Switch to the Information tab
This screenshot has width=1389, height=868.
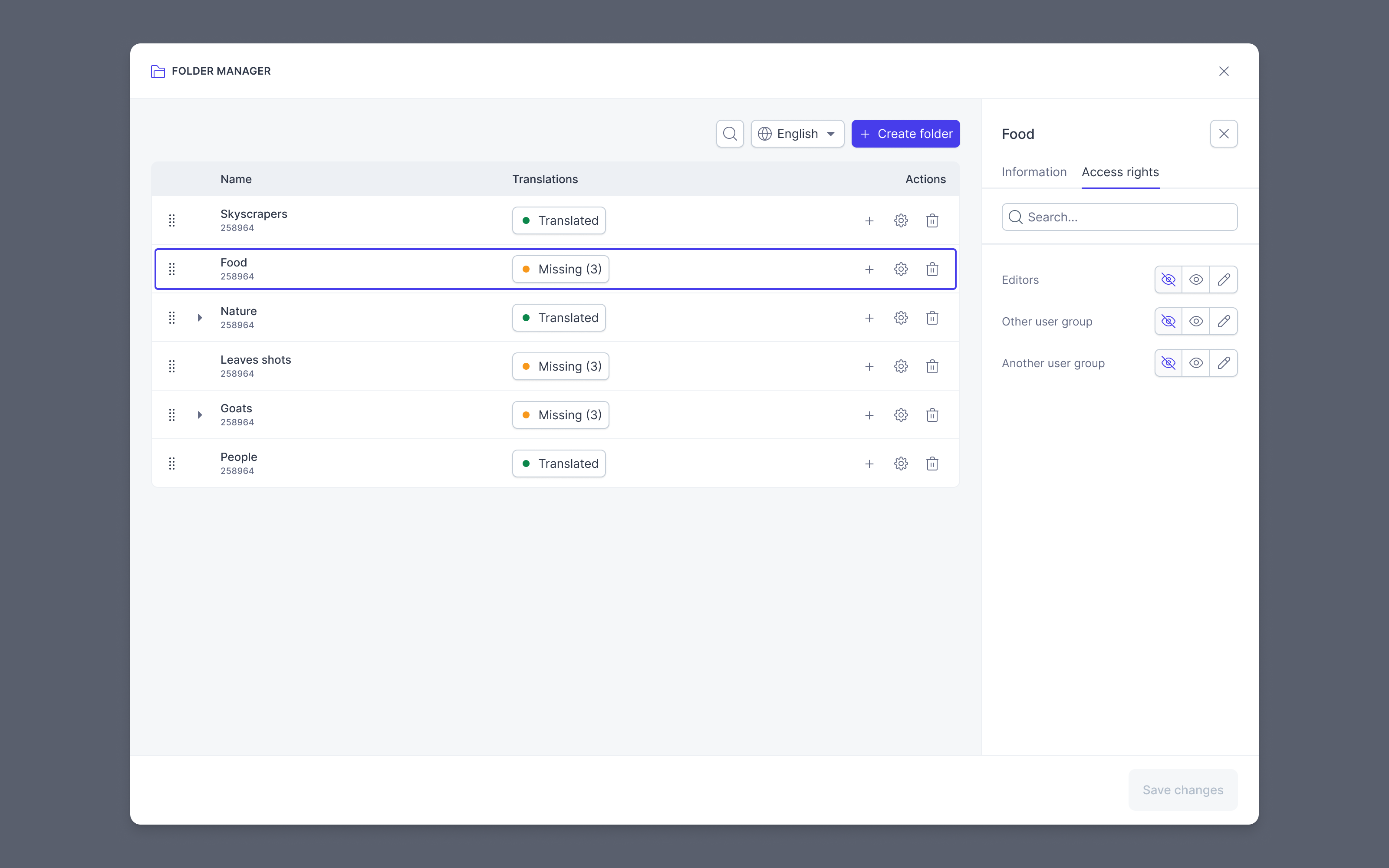tap(1033, 172)
